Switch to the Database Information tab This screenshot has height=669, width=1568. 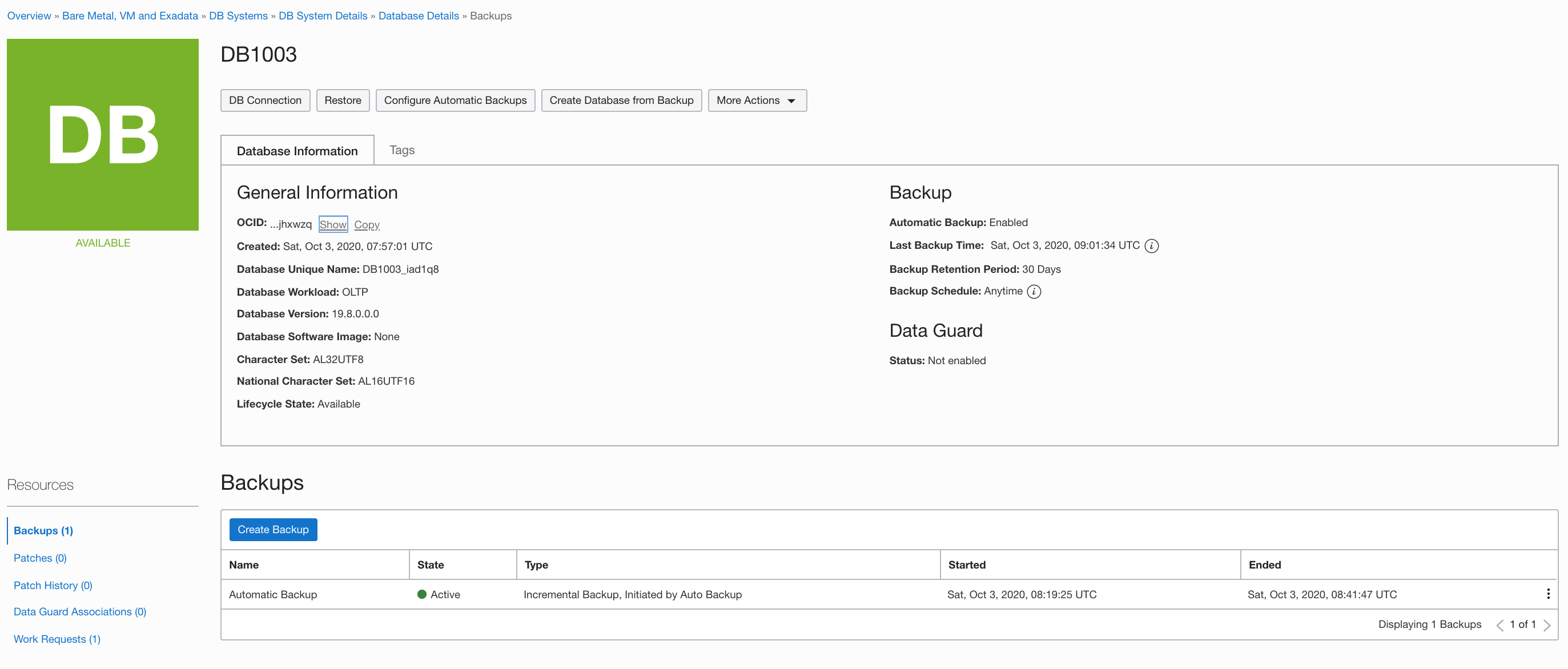pos(297,150)
